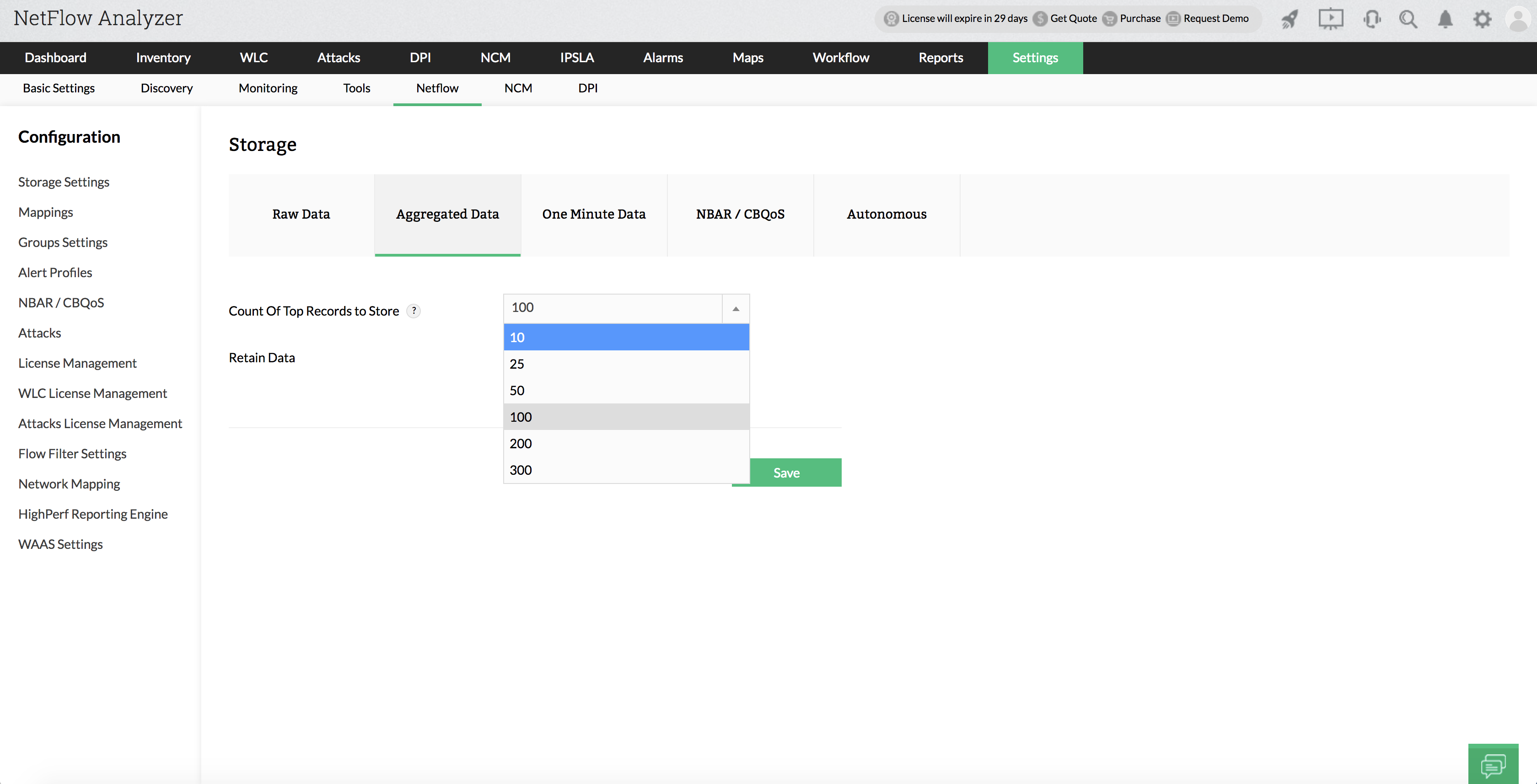Click the Get Quote link

point(1073,18)
